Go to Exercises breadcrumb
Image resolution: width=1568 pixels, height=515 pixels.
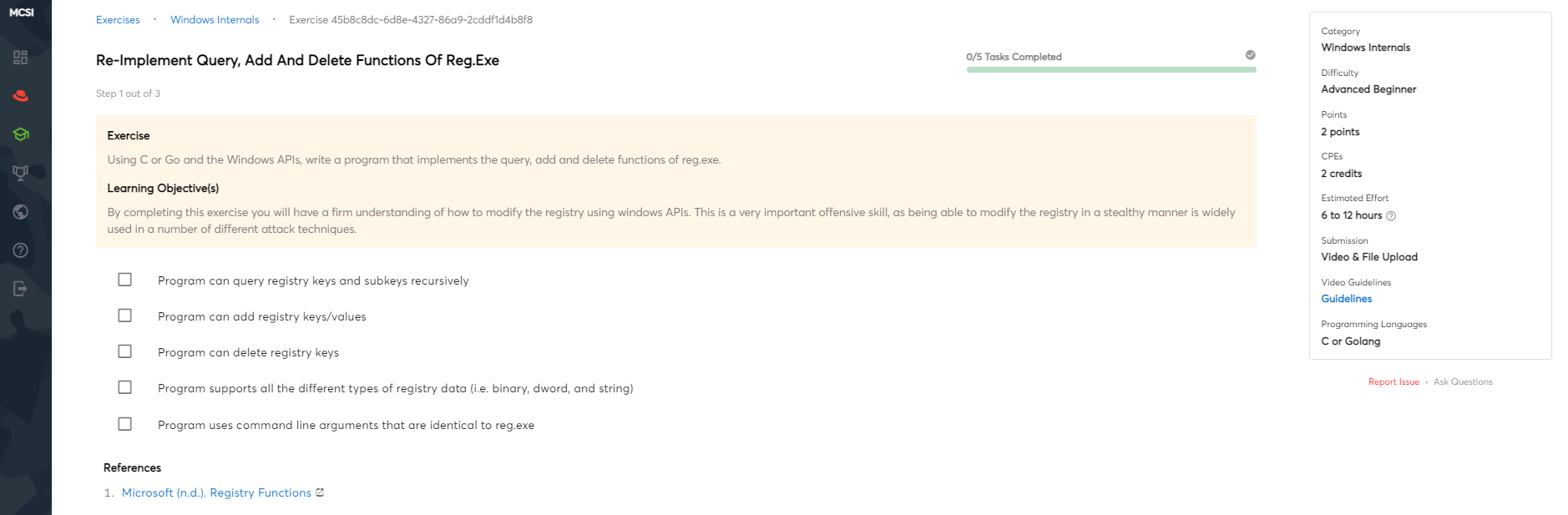click(x=118, y=20)
